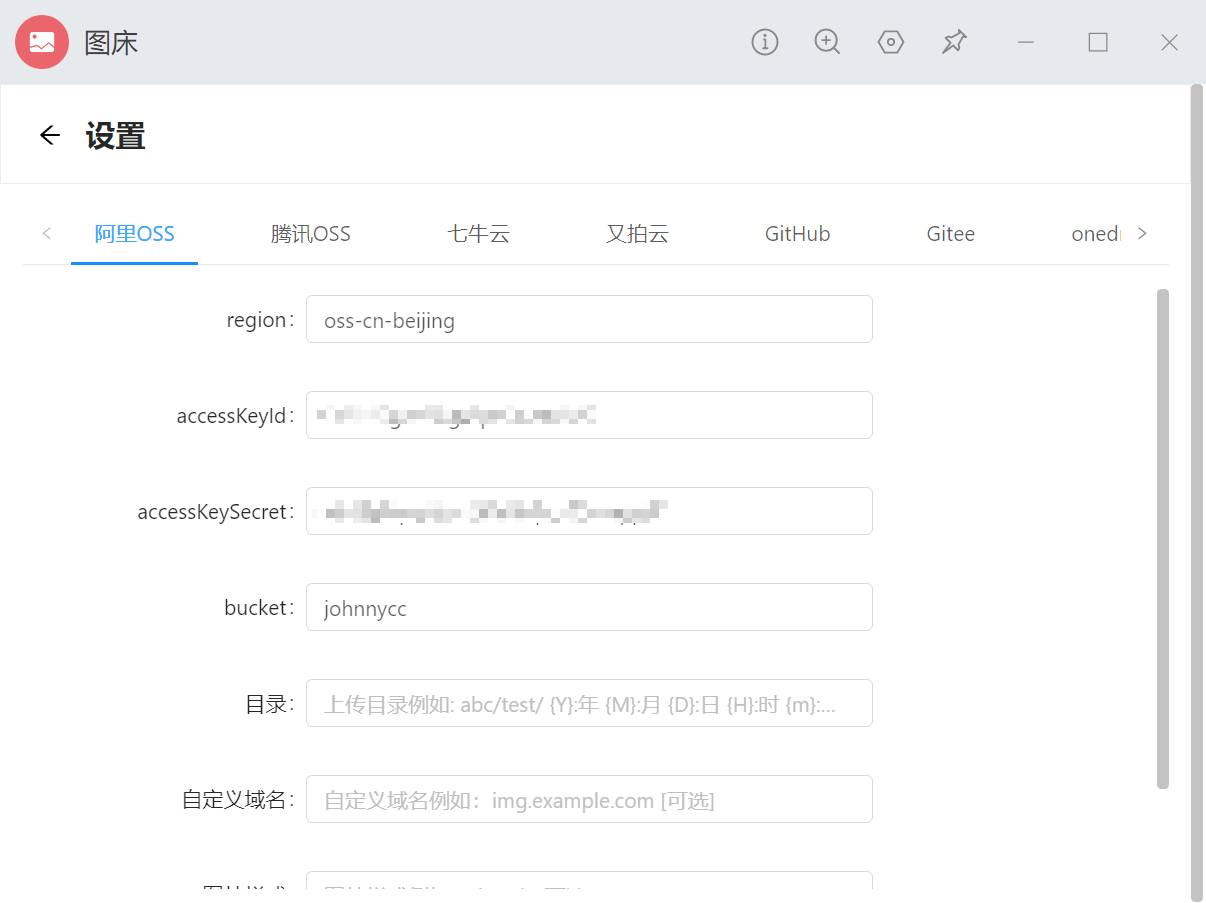
Task: Maximize the 图床 window
Action: 1098,42
